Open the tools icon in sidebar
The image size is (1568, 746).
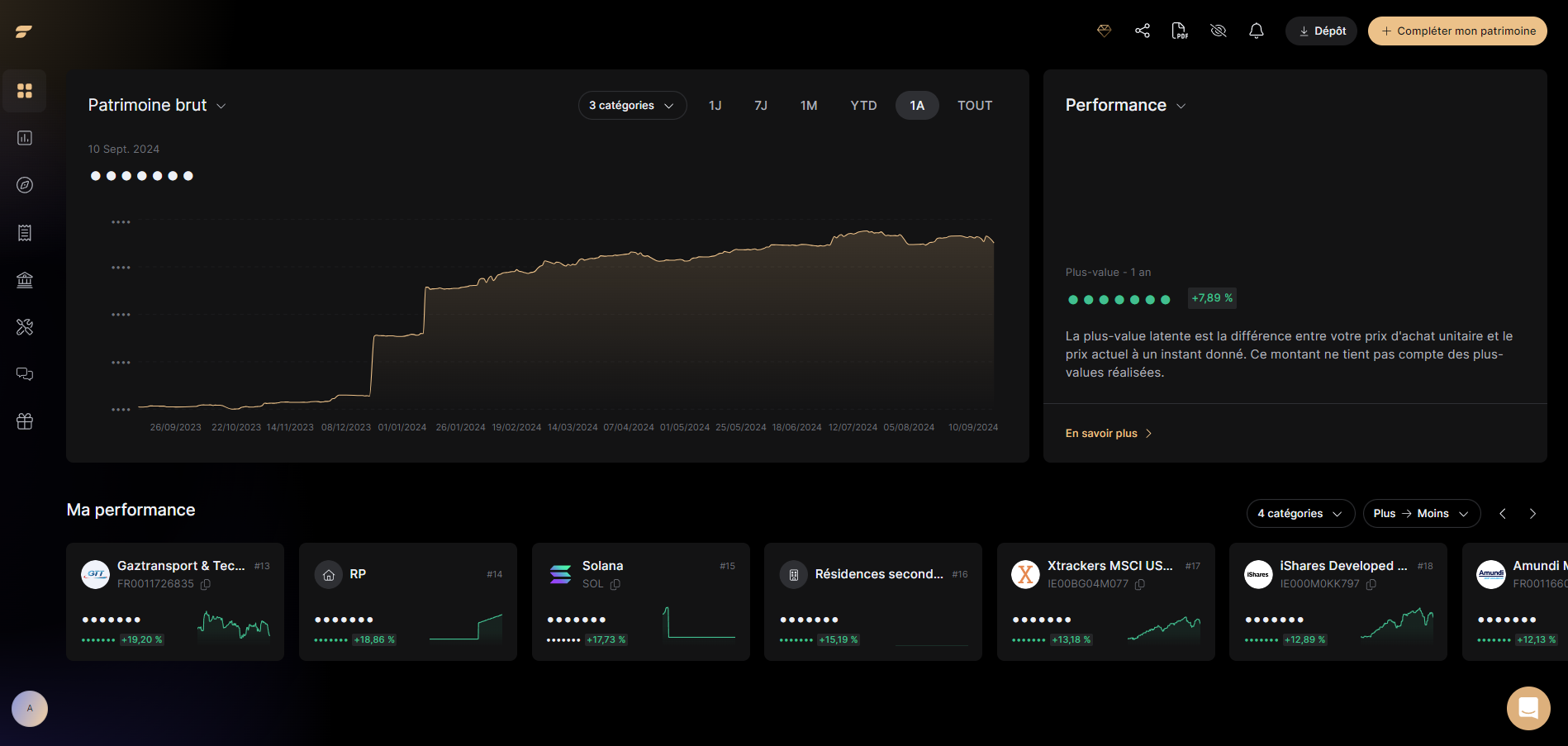25,327
